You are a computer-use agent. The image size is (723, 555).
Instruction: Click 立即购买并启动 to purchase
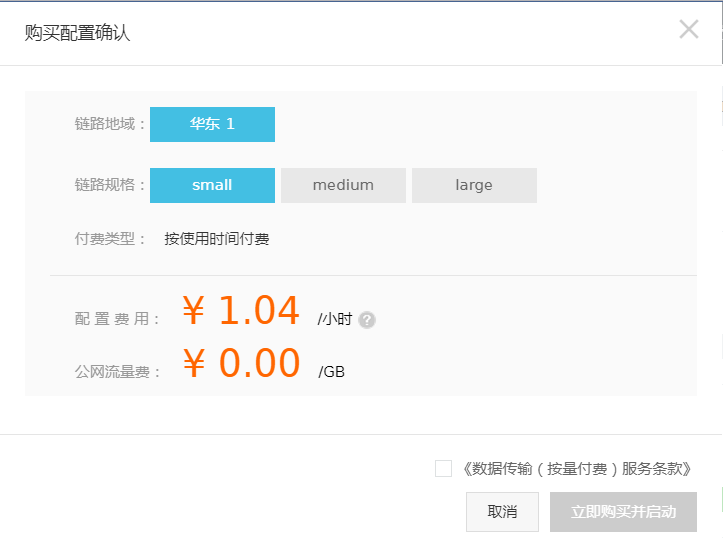[623, 511]
